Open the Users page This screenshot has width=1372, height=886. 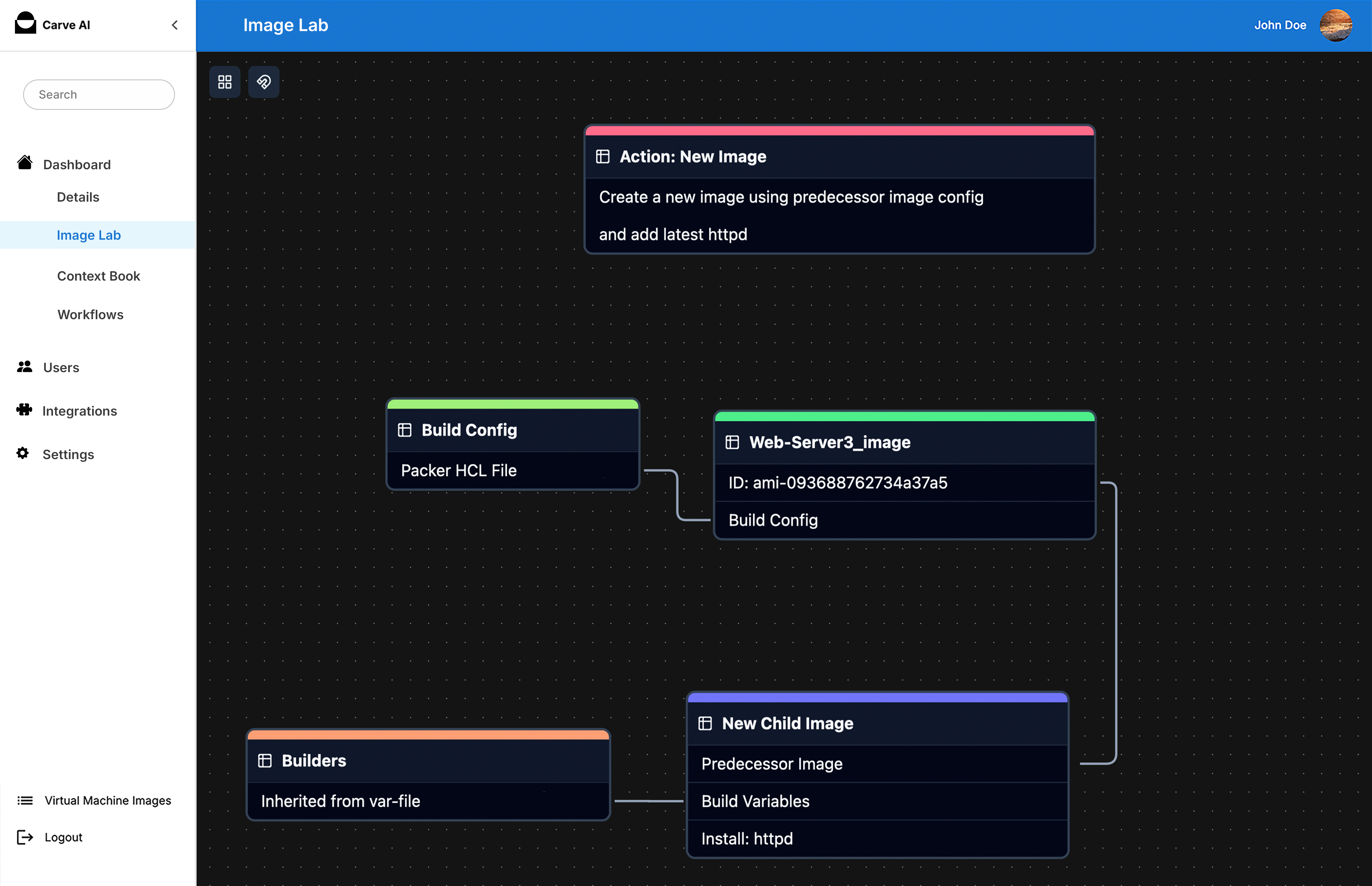pos(61,367)
